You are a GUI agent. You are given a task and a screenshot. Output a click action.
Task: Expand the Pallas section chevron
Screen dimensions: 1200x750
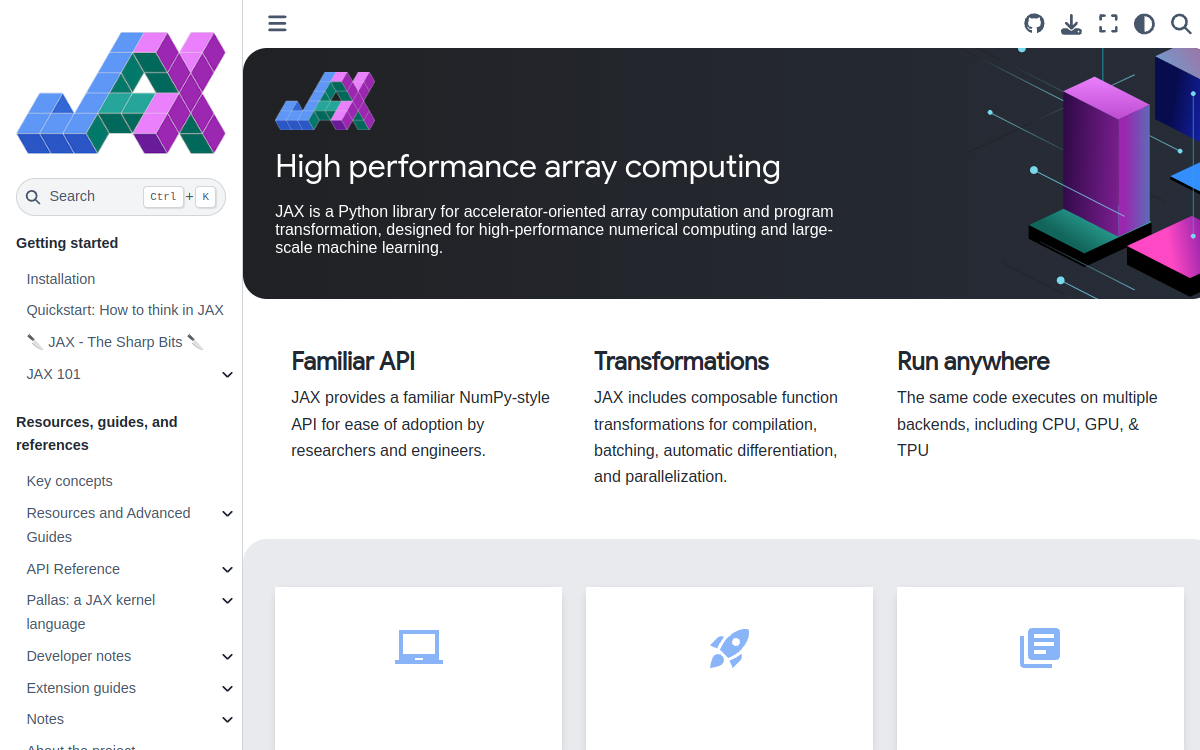tap(227, 600)
